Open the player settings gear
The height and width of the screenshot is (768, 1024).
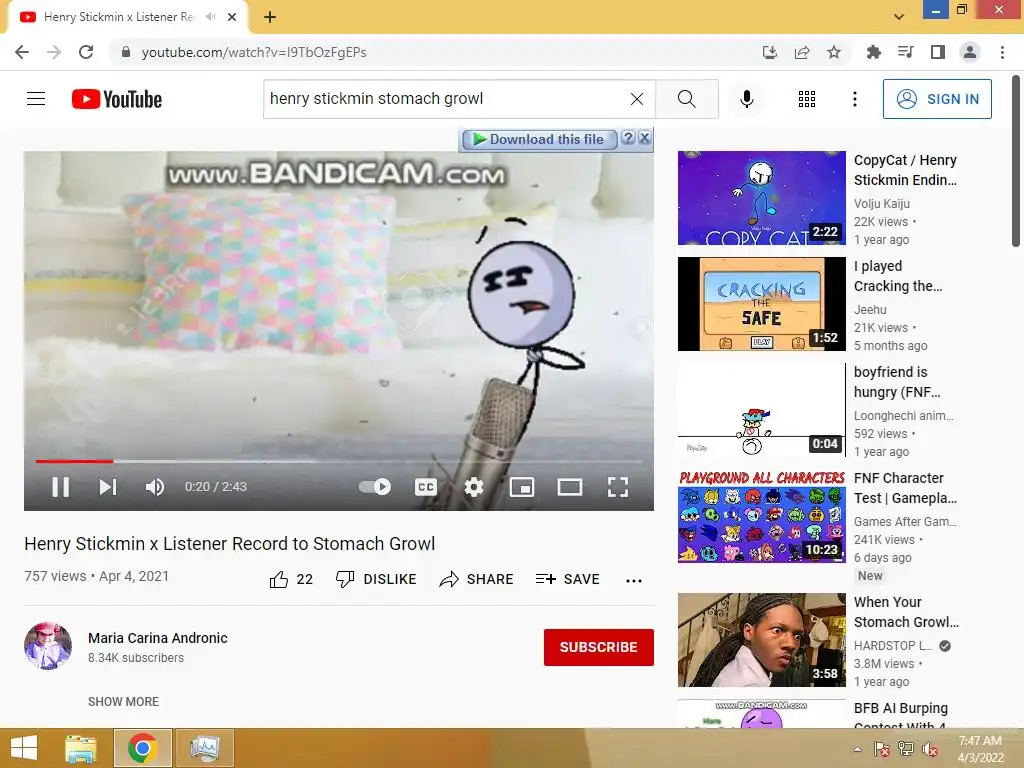(x=473, y=487)
